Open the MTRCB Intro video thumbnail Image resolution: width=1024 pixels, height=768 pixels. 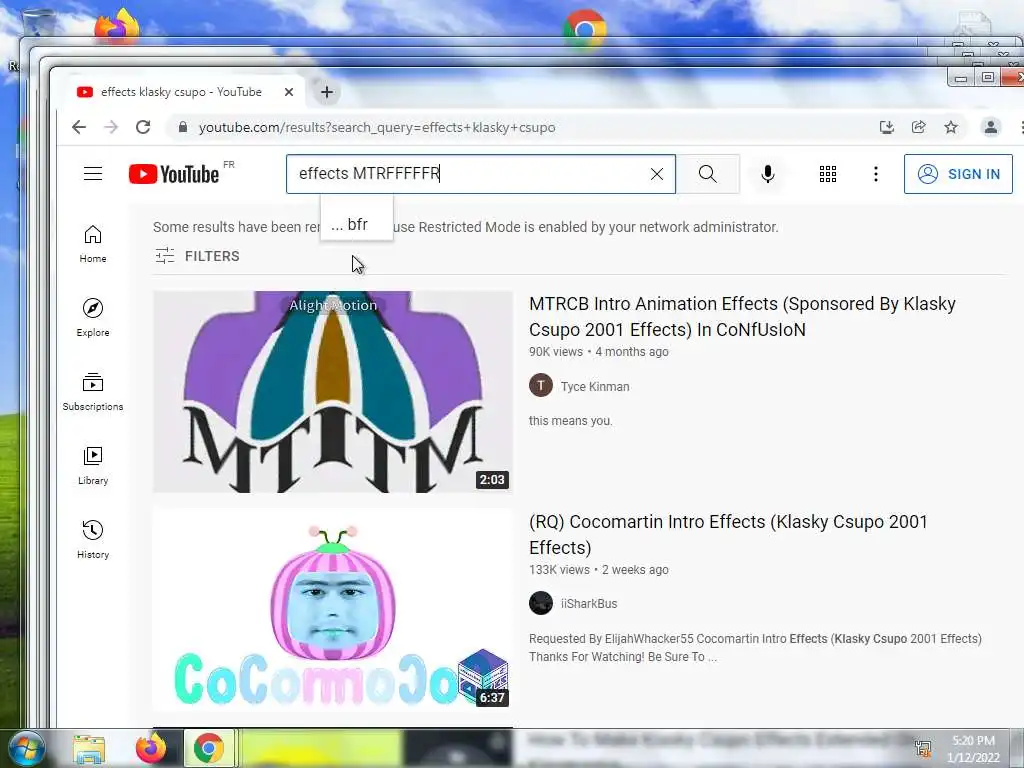[333, 392]
